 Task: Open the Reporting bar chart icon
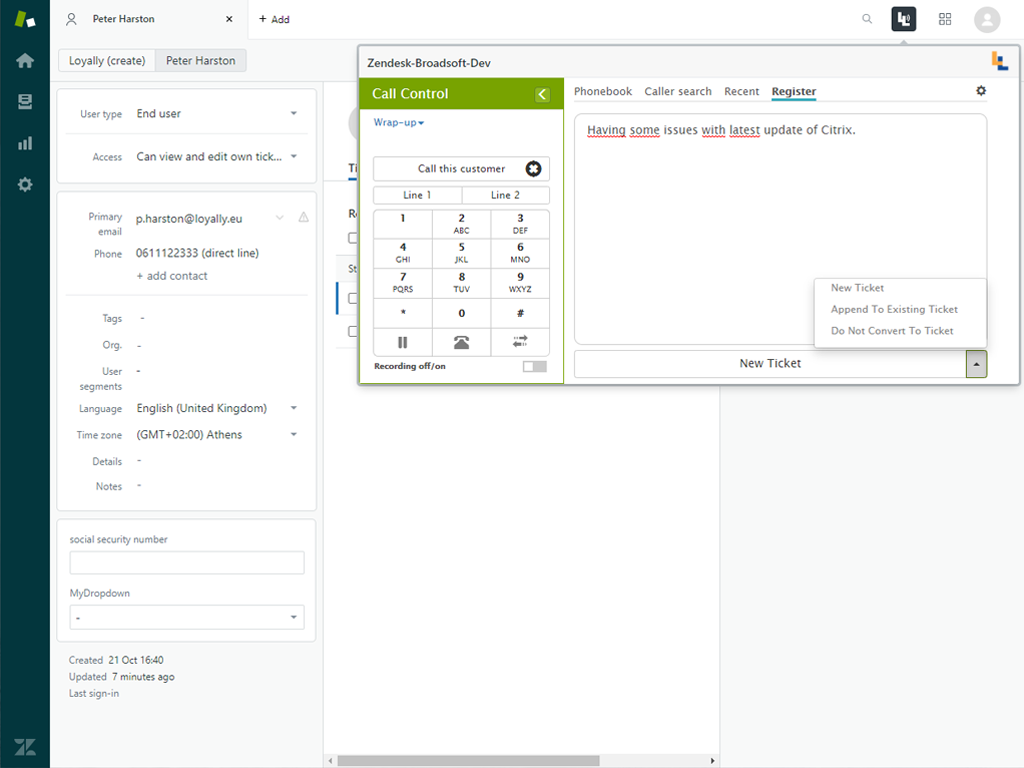[x=25, y=143]
